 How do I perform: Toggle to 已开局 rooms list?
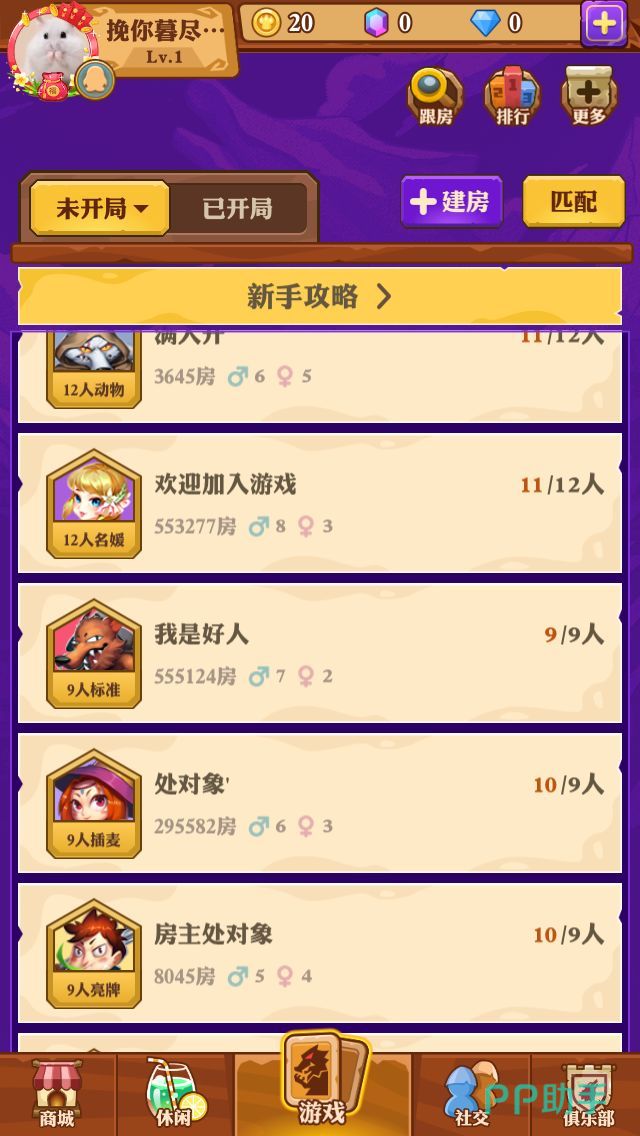[238, 209]
